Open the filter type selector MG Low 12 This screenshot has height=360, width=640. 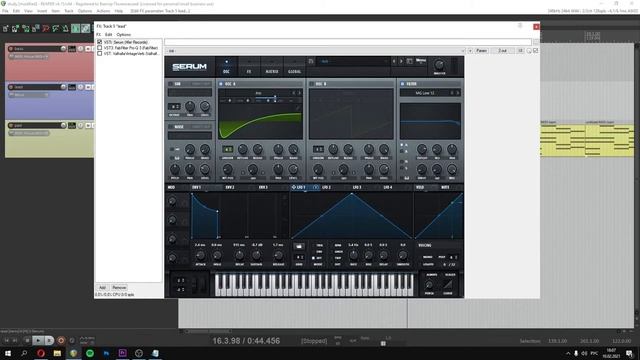coord(425,93)
